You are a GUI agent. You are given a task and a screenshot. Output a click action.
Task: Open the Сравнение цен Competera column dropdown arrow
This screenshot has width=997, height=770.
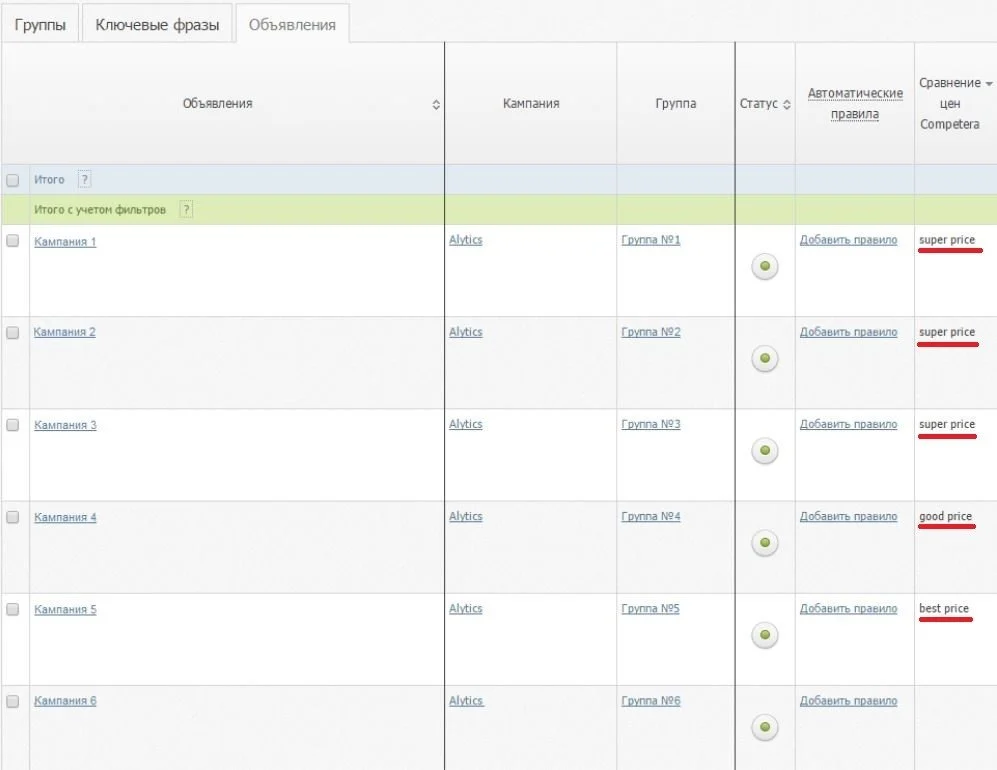tap(989, 84)
